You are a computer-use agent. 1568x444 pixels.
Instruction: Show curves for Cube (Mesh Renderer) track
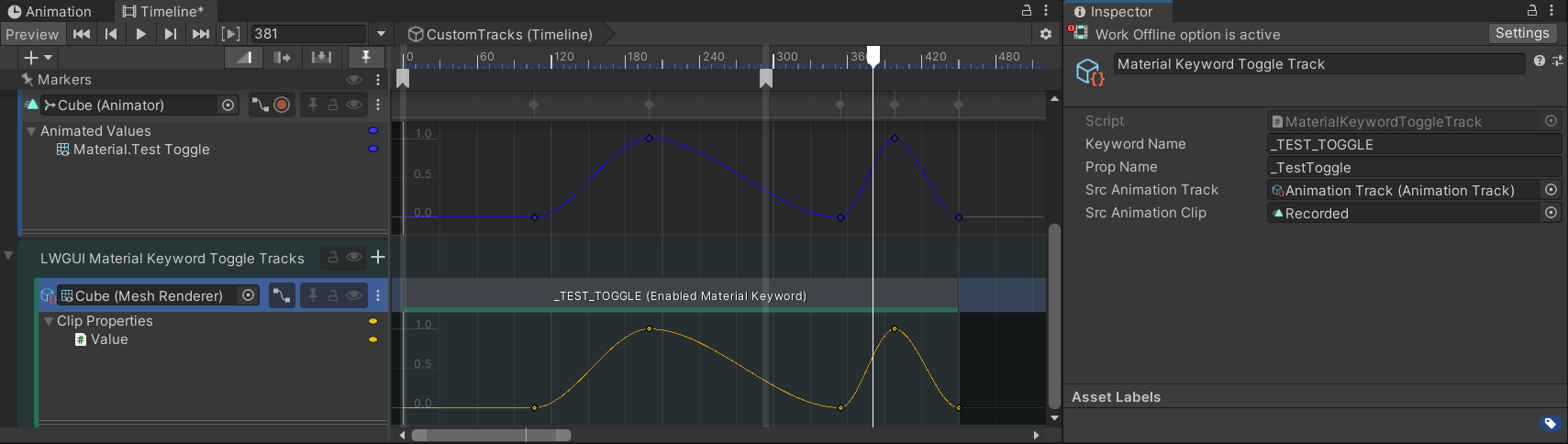(x=282, y=295)
